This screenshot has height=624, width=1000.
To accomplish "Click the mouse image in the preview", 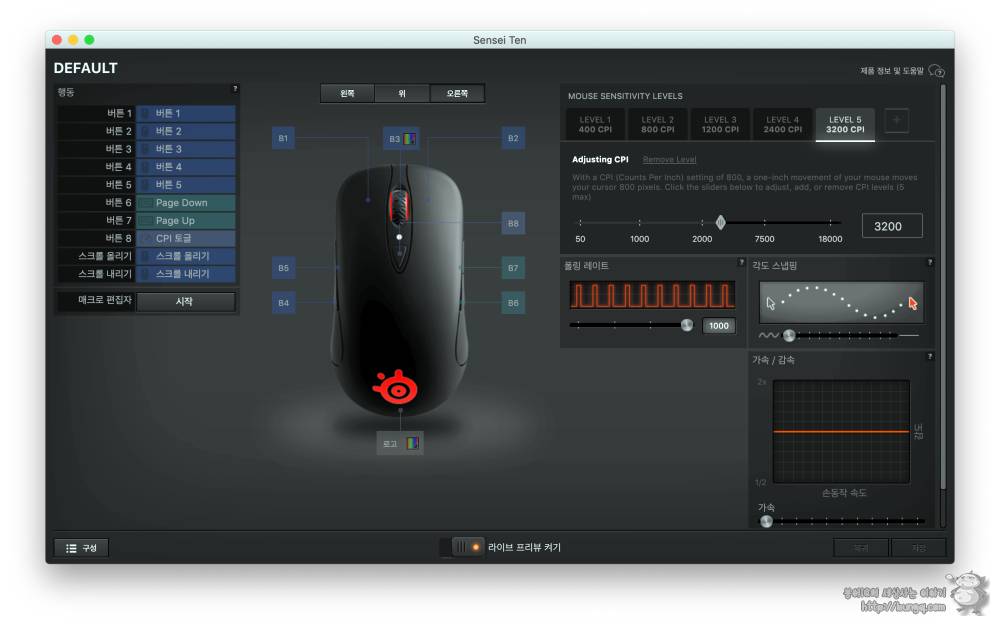I will (x=399, y=290).
